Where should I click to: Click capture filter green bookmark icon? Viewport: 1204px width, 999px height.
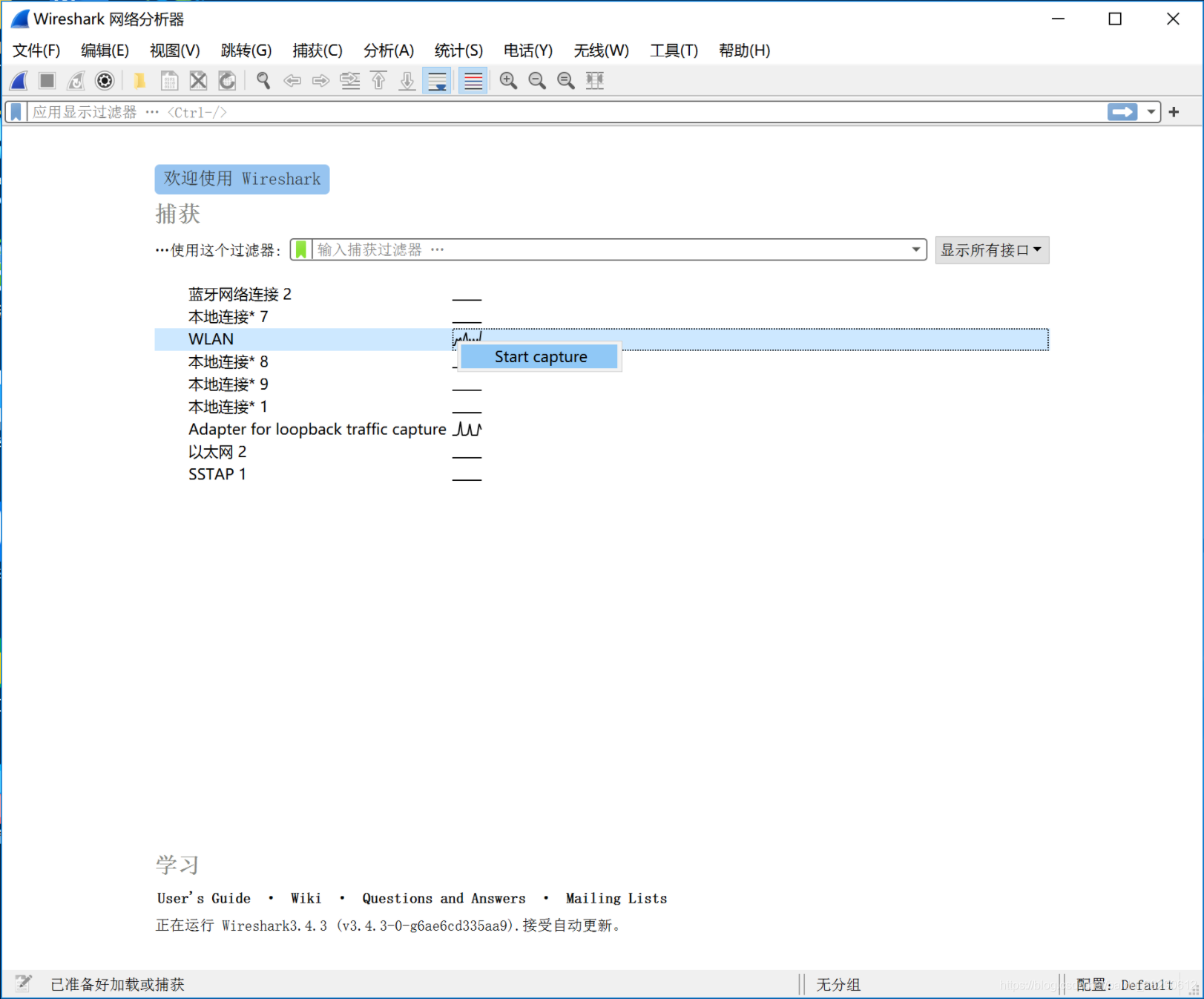pyautogui.click(x=300, y=250)
